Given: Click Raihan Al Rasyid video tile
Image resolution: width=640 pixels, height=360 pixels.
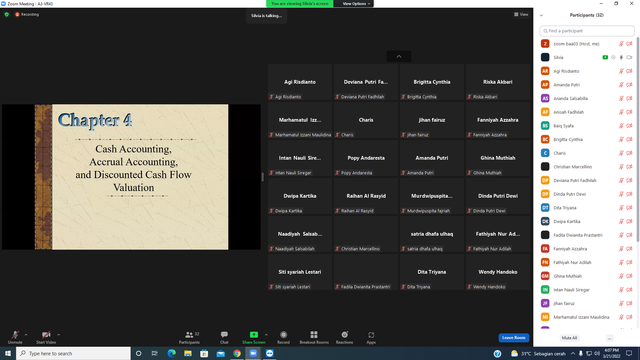Looking at the screenshot, I should point(366,196).
